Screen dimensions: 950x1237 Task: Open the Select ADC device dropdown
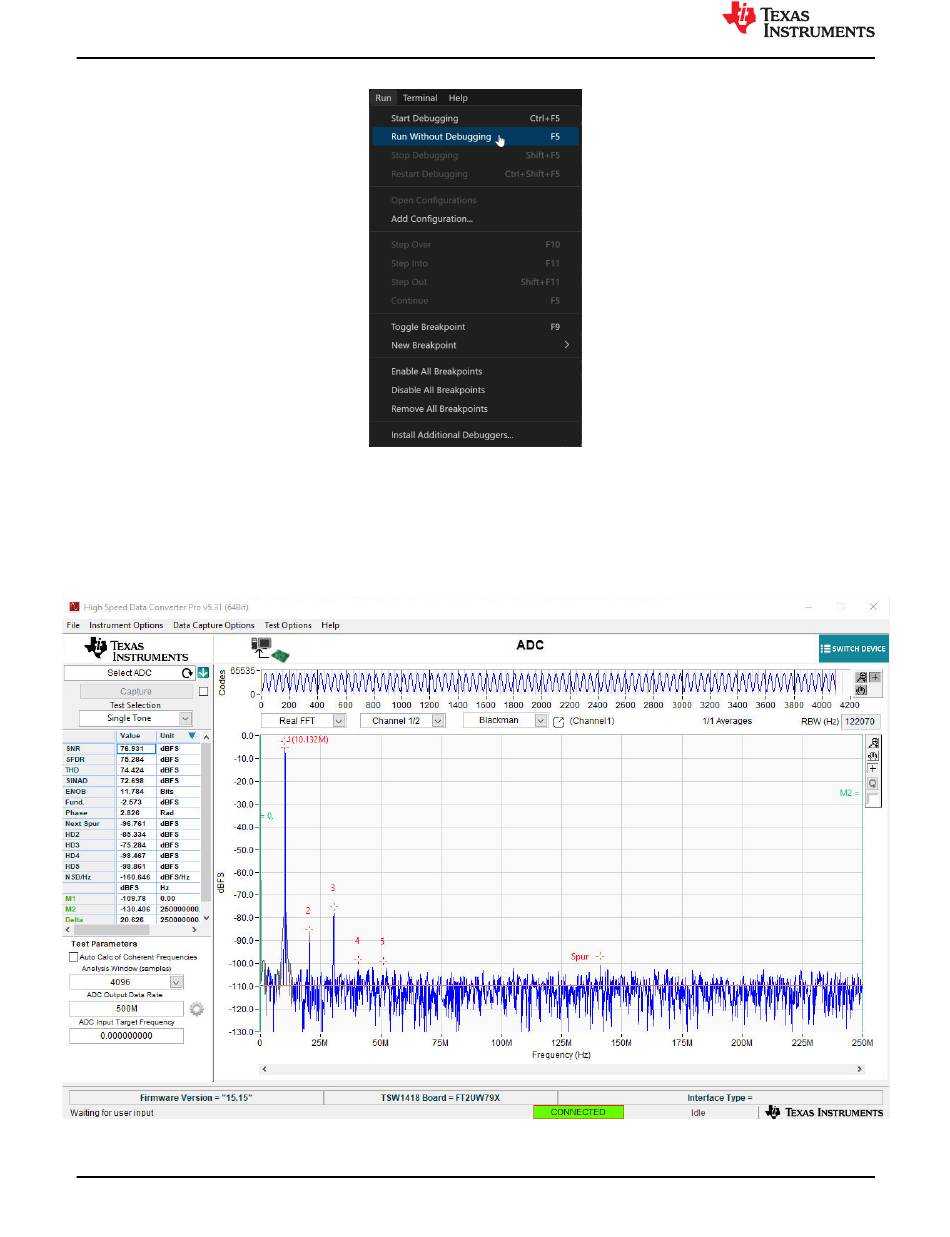tap(128, 673)
